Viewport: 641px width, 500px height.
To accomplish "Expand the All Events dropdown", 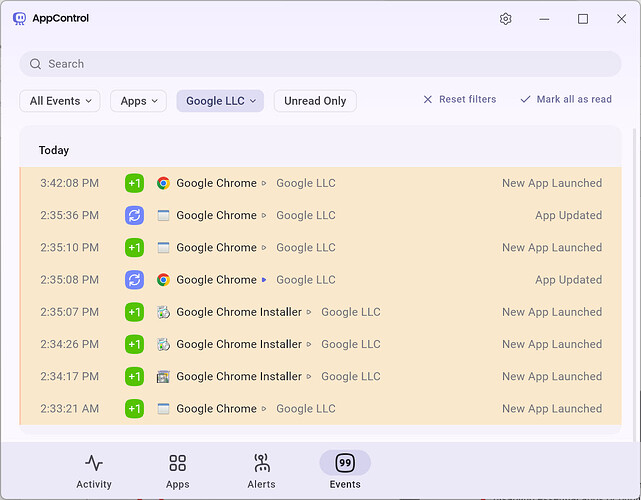I will (61, 101).
